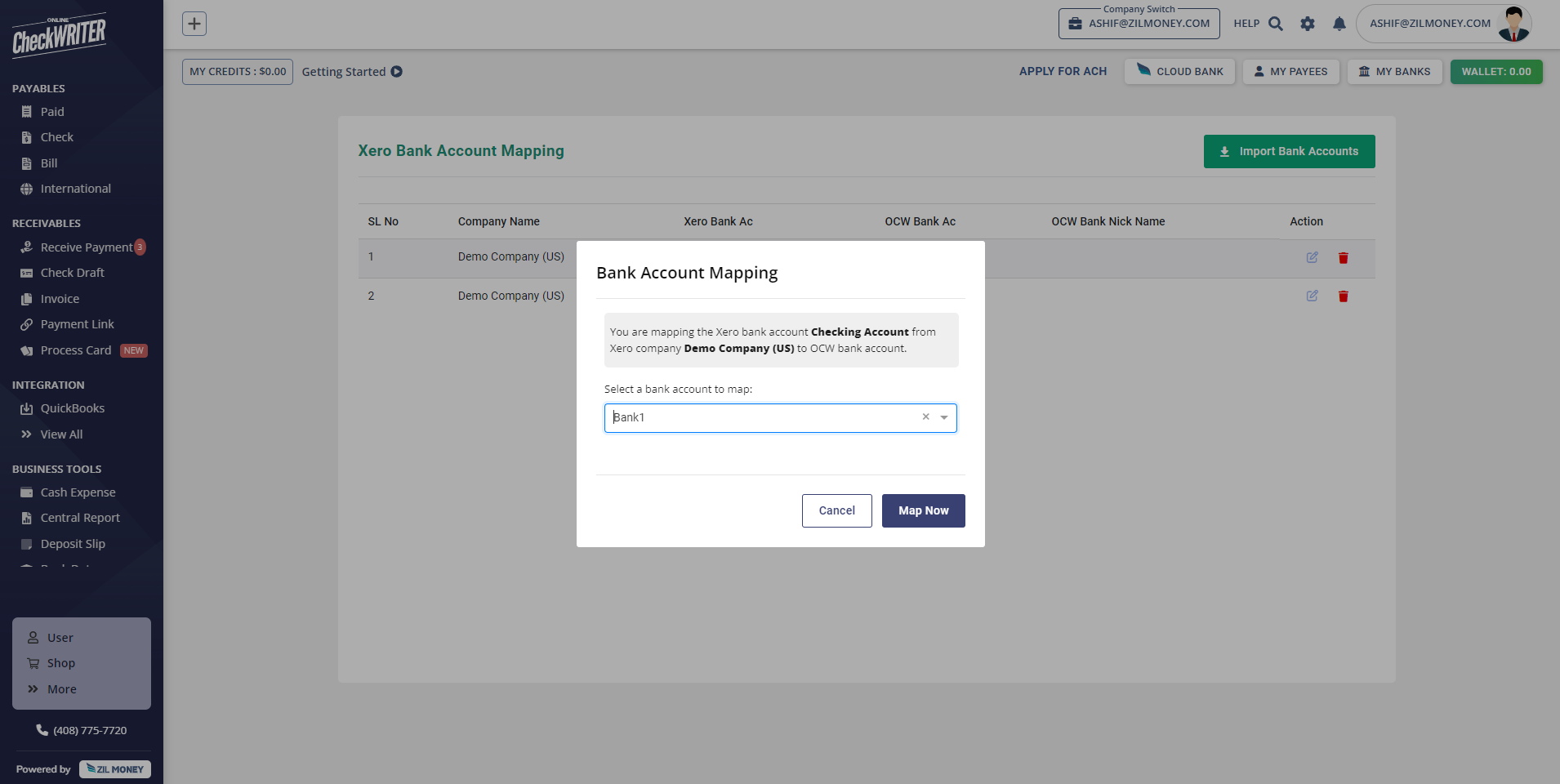Clear the selected Bank1 value
The image size is (1560, 784).
925,416
